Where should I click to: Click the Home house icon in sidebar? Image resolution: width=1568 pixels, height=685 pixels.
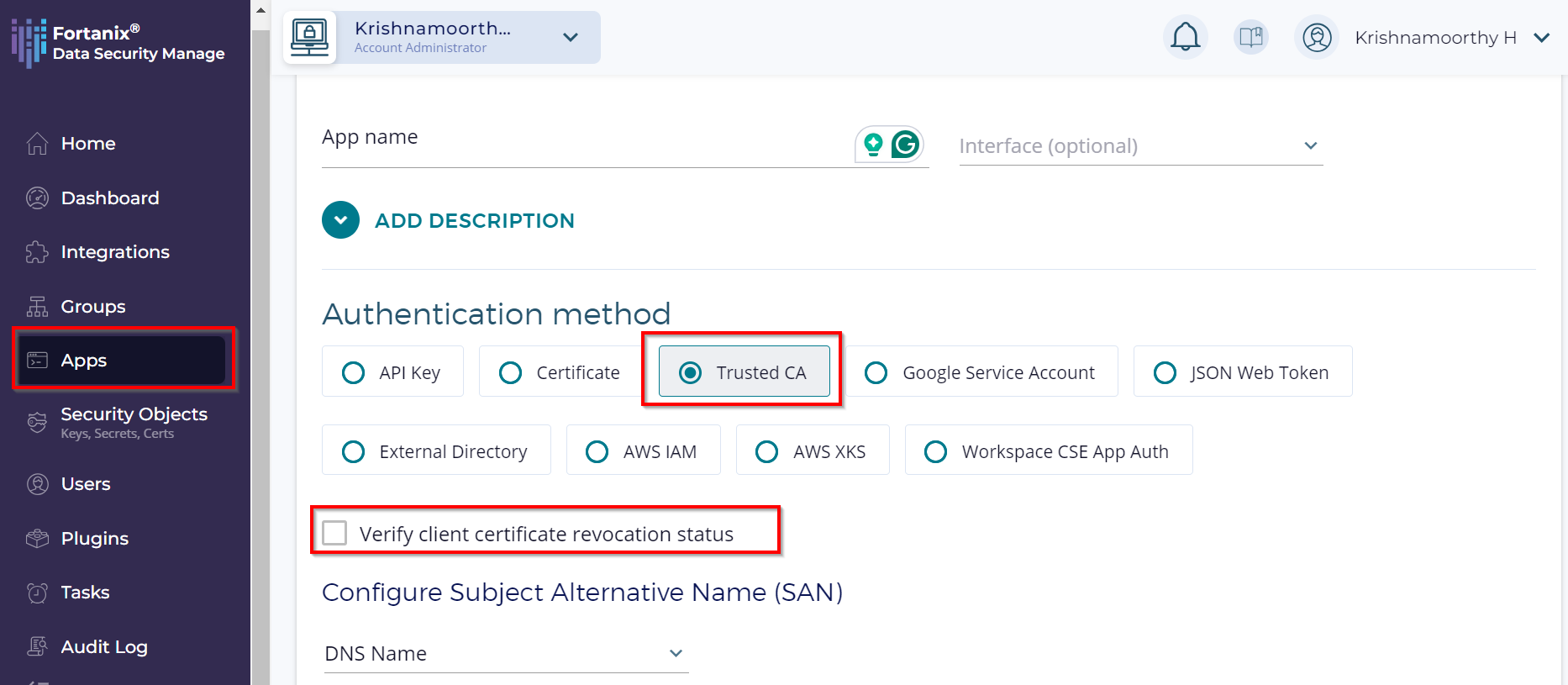click(37, 144)
